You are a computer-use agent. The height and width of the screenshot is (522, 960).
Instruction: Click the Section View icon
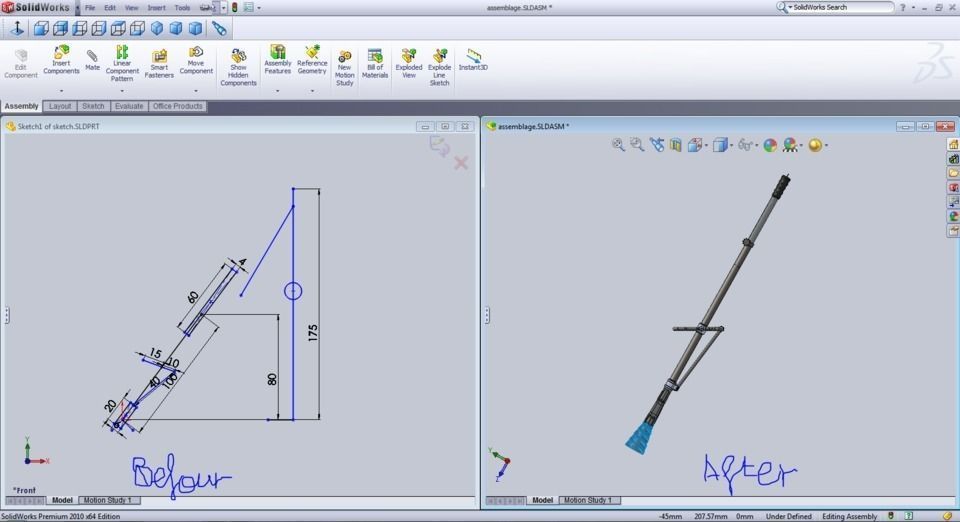(x=675, y=145)
